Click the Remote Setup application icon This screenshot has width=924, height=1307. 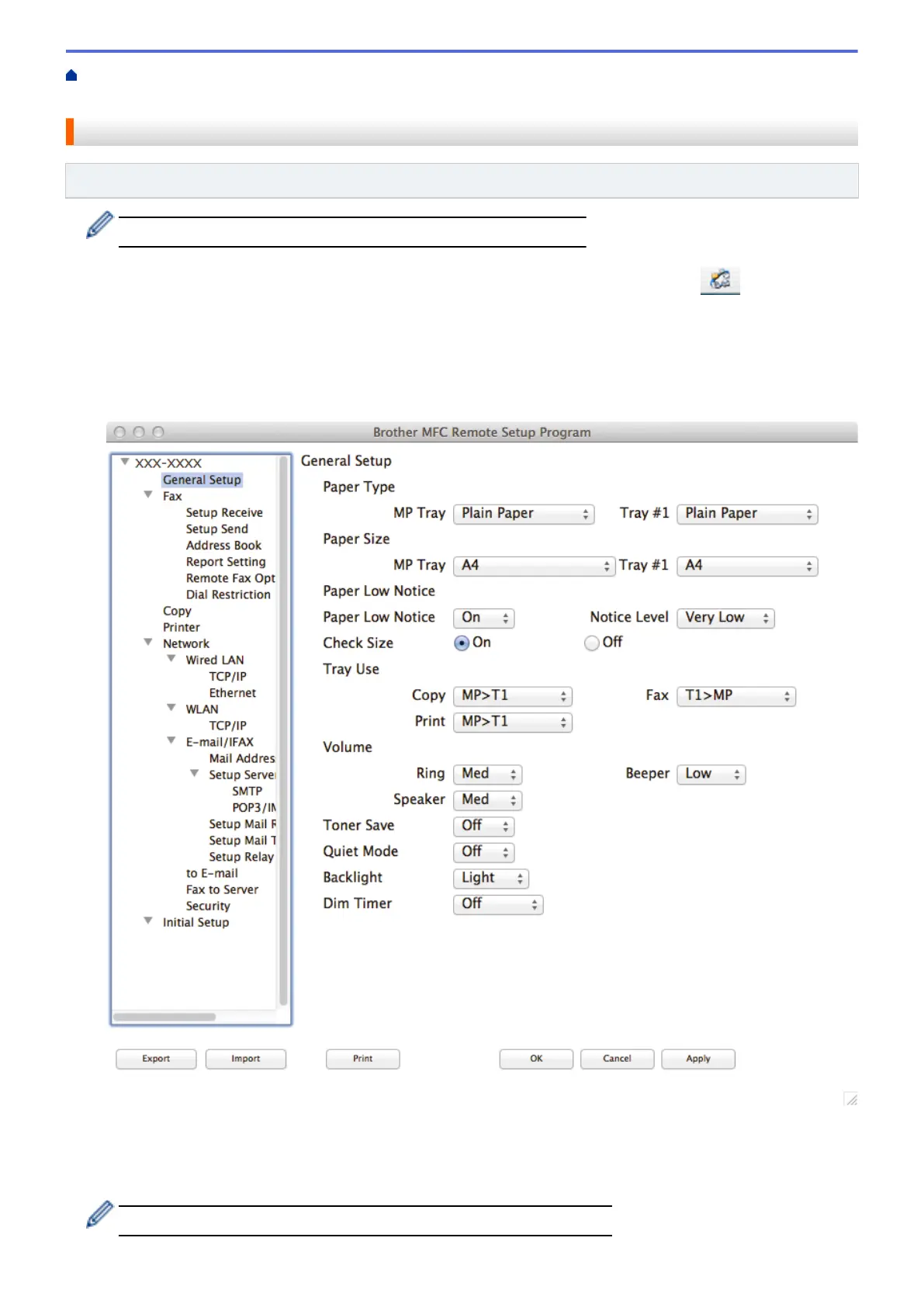tap(720, 280)
